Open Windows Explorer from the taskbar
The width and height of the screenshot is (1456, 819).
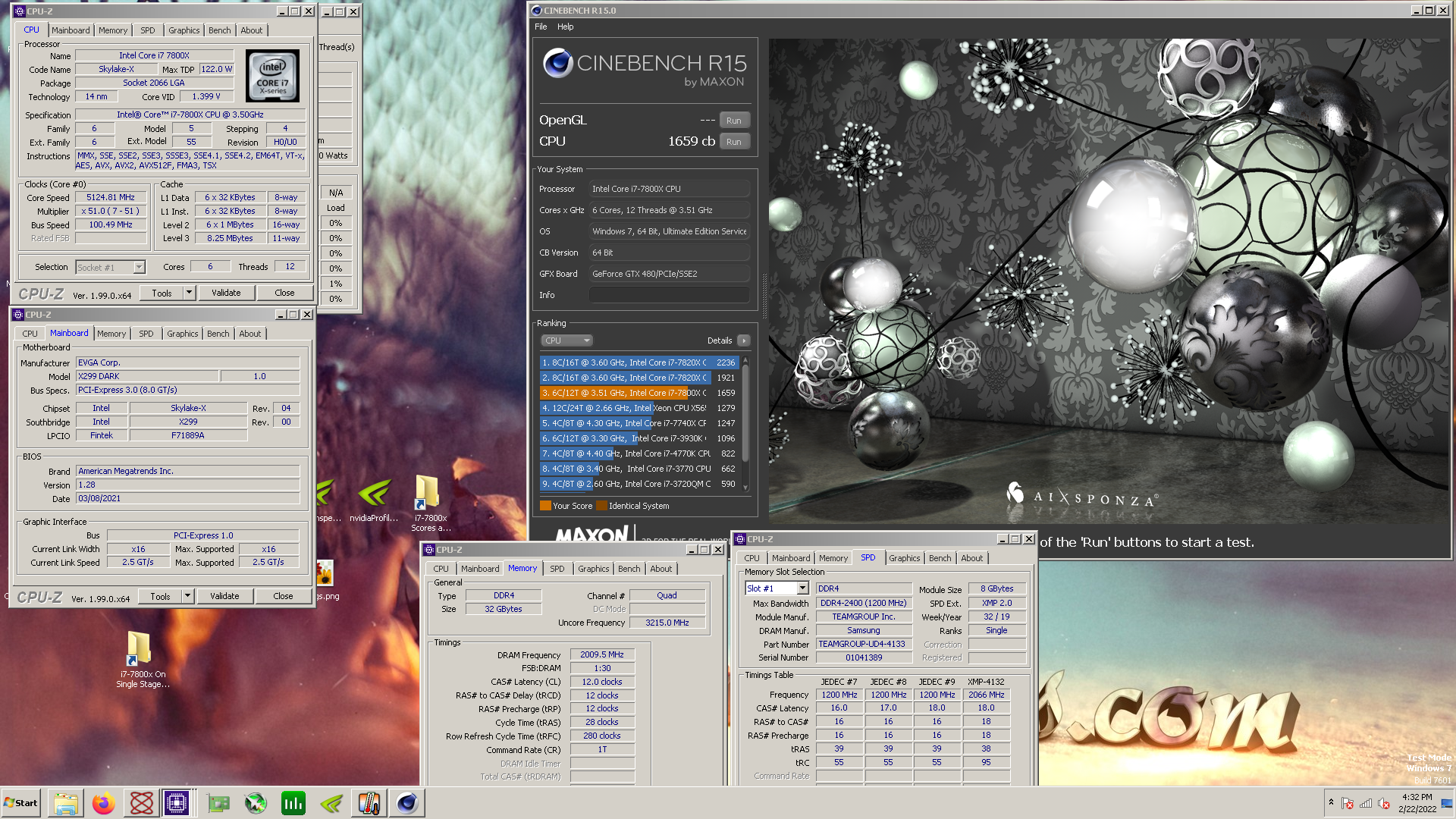coord(66,803)
